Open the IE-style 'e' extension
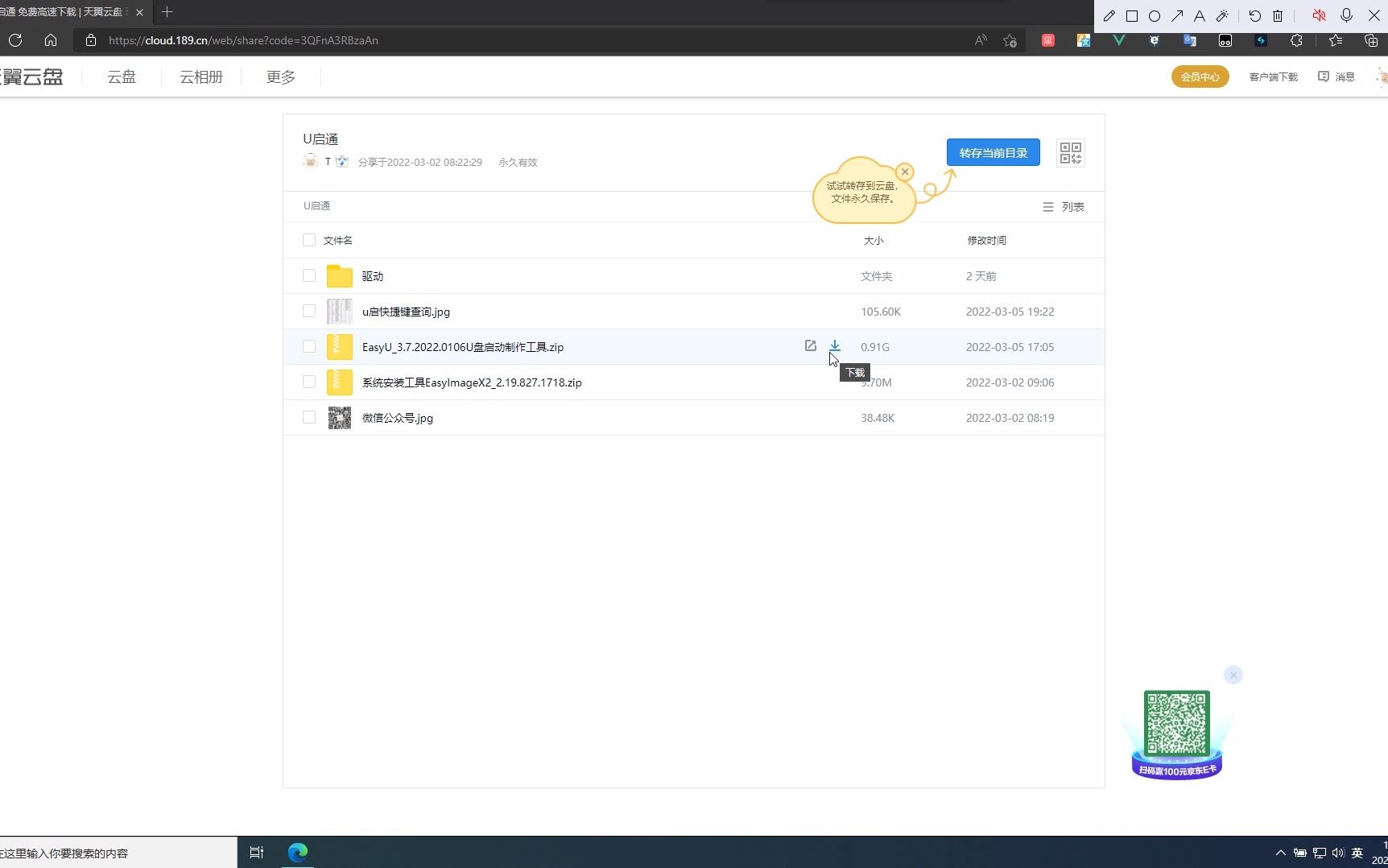Viewport: 1388px width, 868px height. tap(1155, 40)
